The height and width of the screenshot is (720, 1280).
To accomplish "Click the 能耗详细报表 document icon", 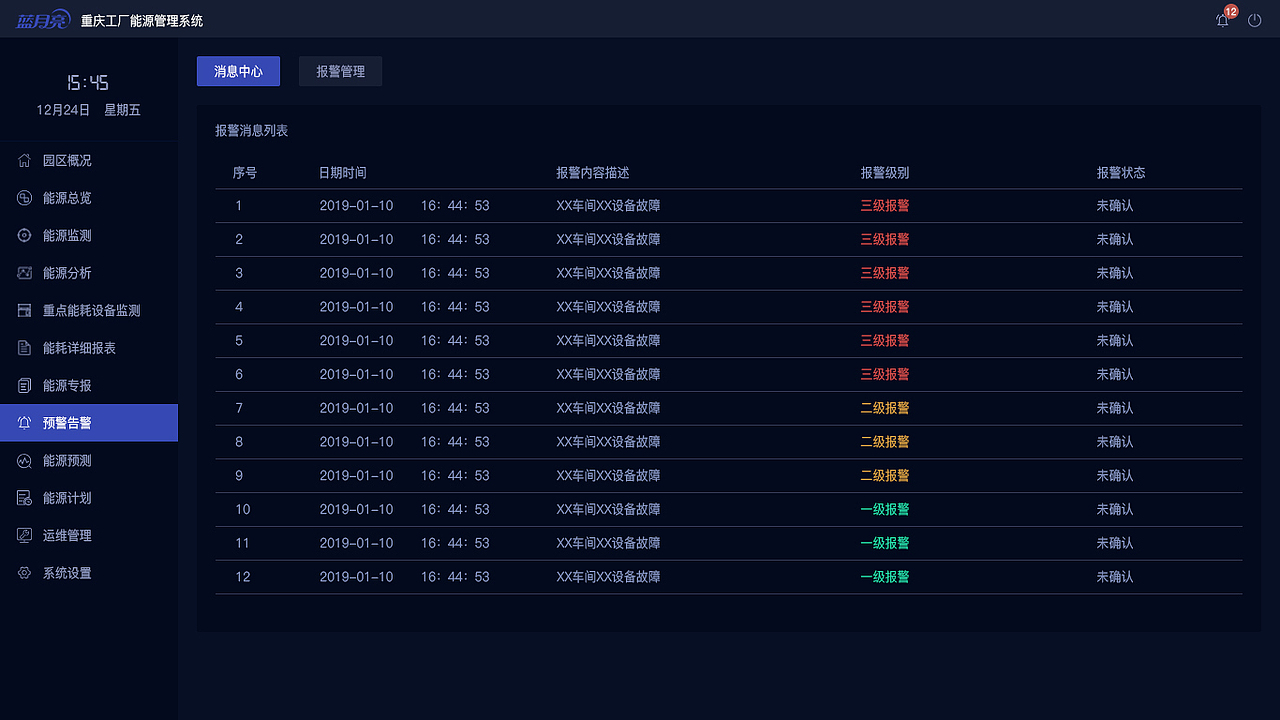I will click(x=25, y=348).
